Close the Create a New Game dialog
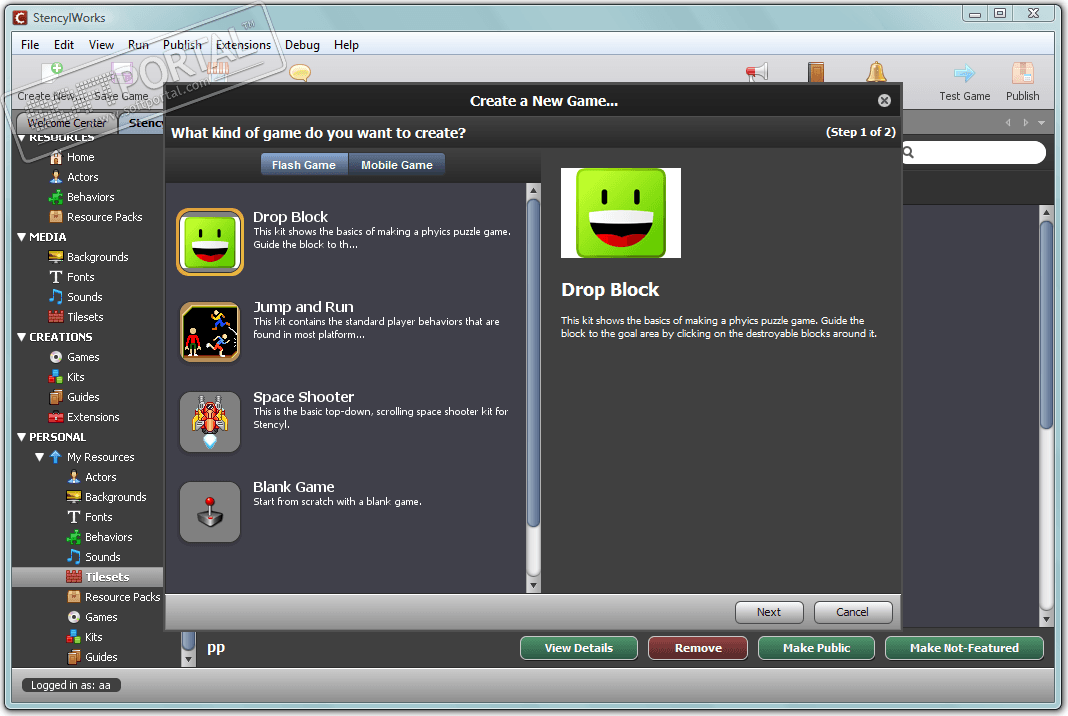The width and height of the screenshot is (1068, 716). point(884,101)
